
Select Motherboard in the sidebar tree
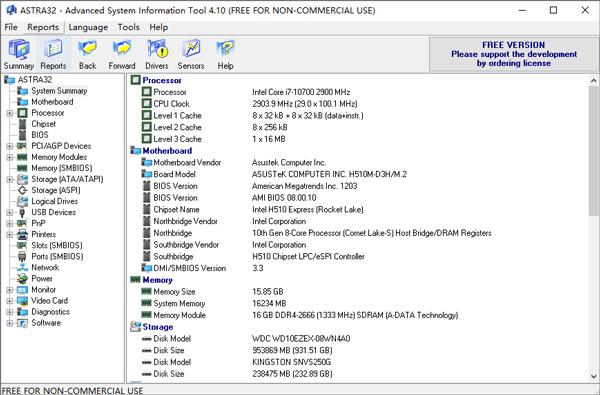point(52,102)
